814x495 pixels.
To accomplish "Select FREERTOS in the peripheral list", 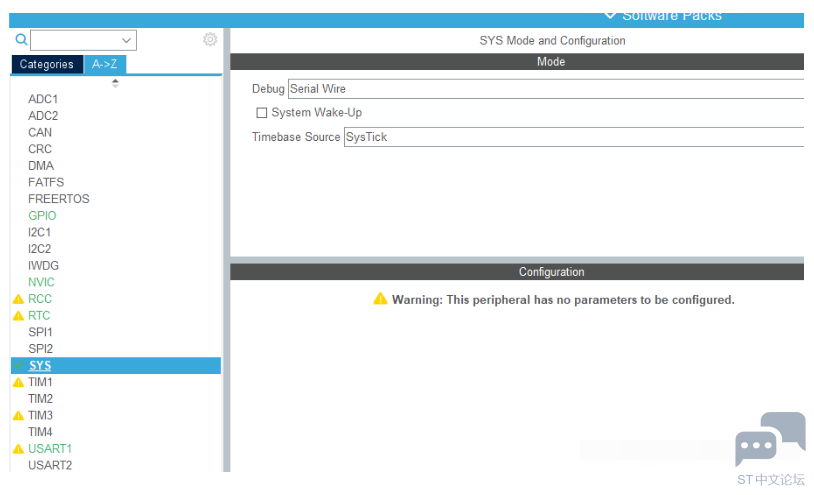I will 58,199.
